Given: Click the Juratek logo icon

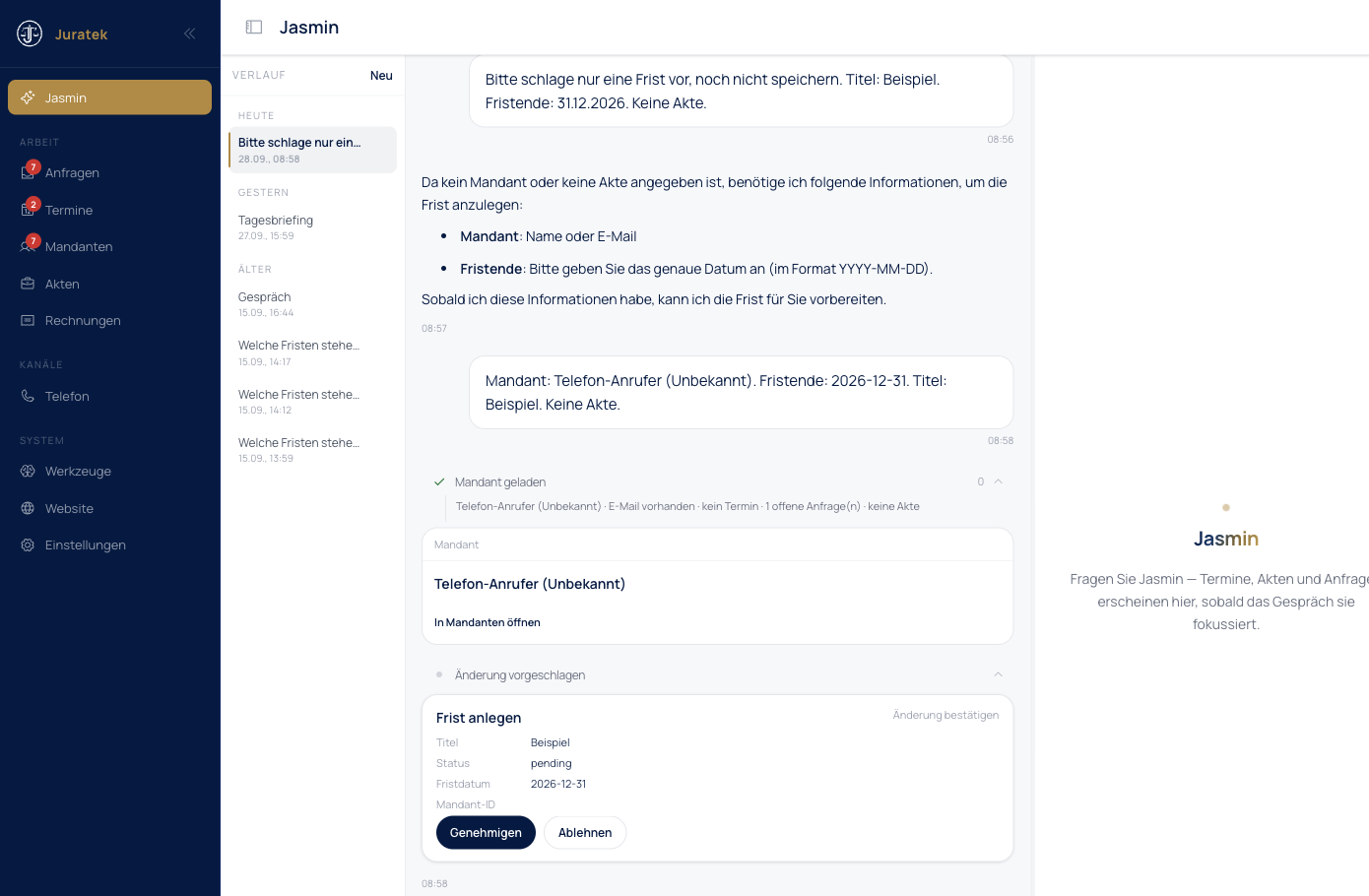Looking at the screenshot, I should 30,33.
